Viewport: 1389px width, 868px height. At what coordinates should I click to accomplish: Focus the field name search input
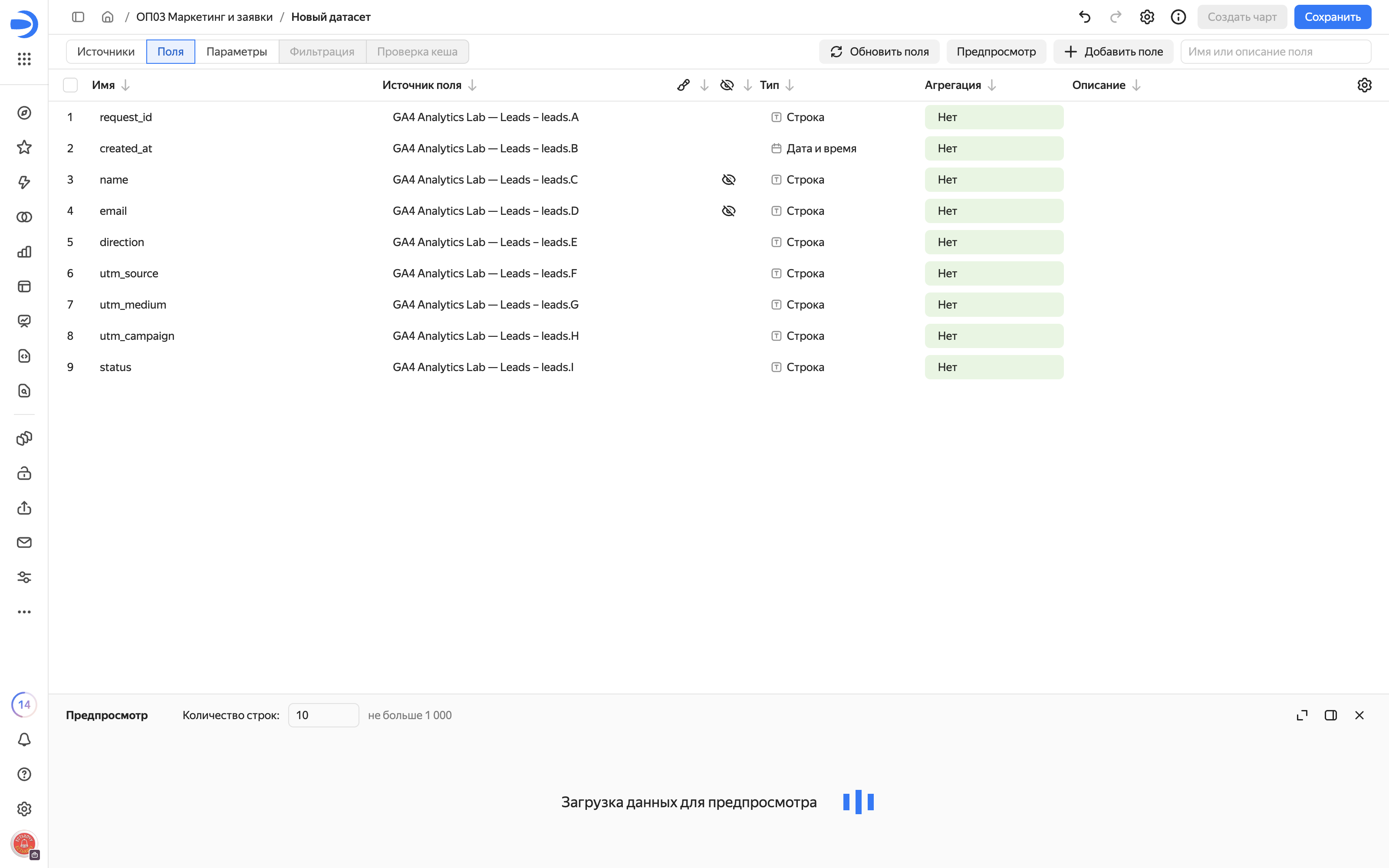(x=1275, y=52)
